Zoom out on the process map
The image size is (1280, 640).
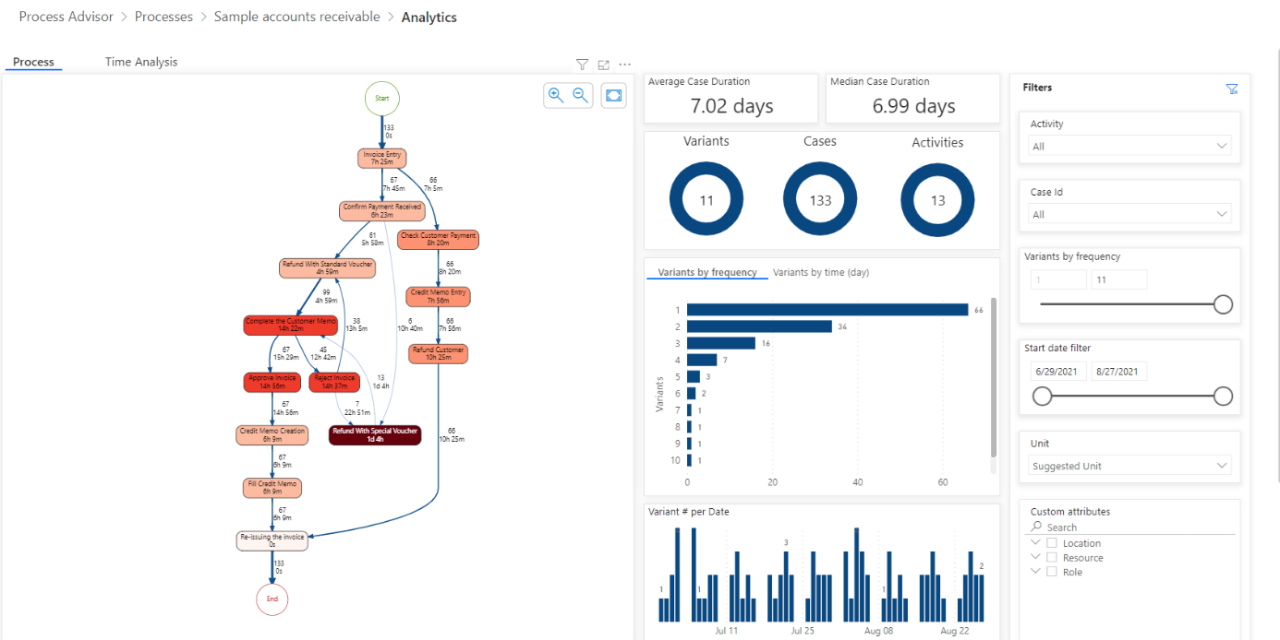(x=580, y=95)
